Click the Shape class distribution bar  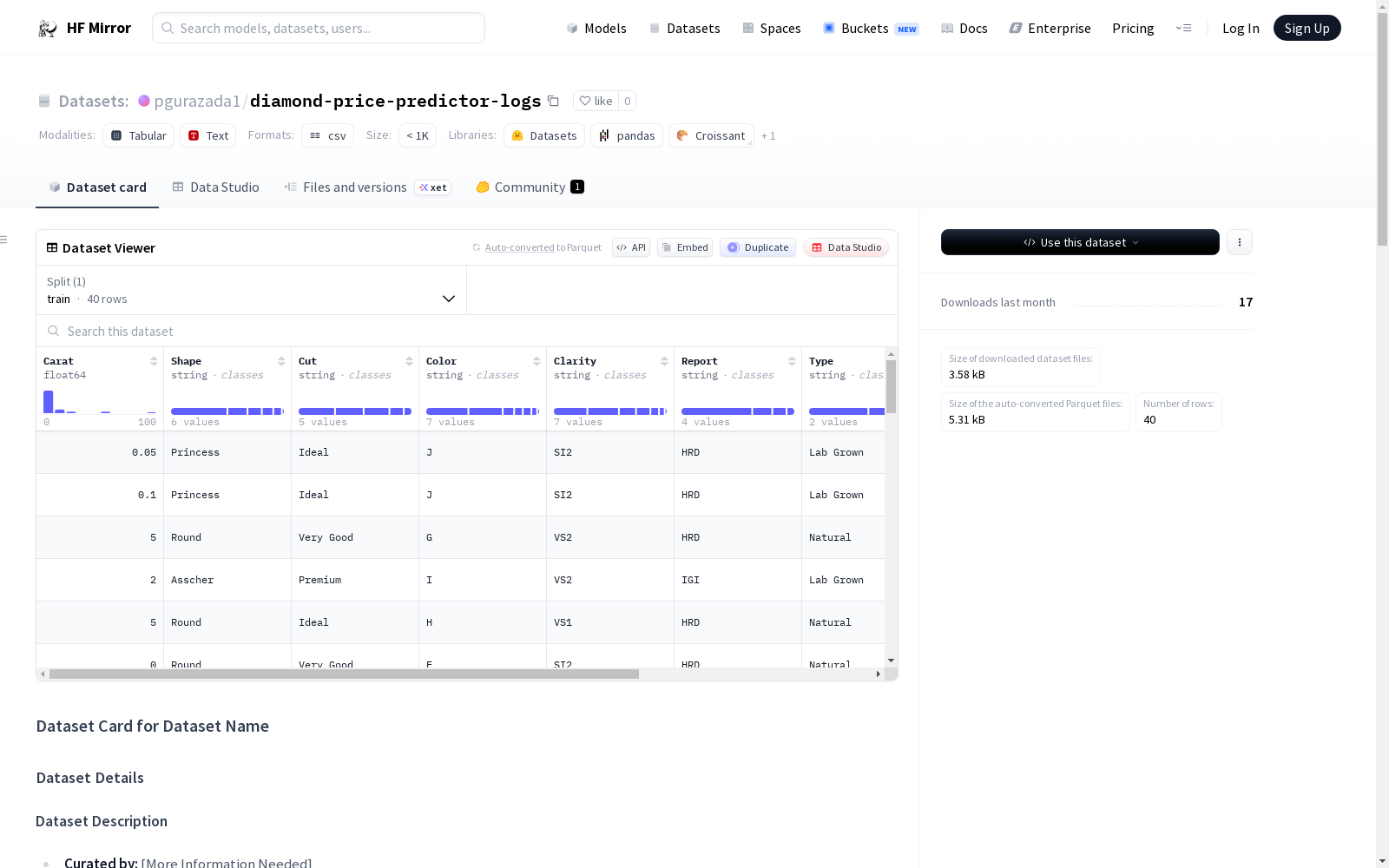coord(227,411)
